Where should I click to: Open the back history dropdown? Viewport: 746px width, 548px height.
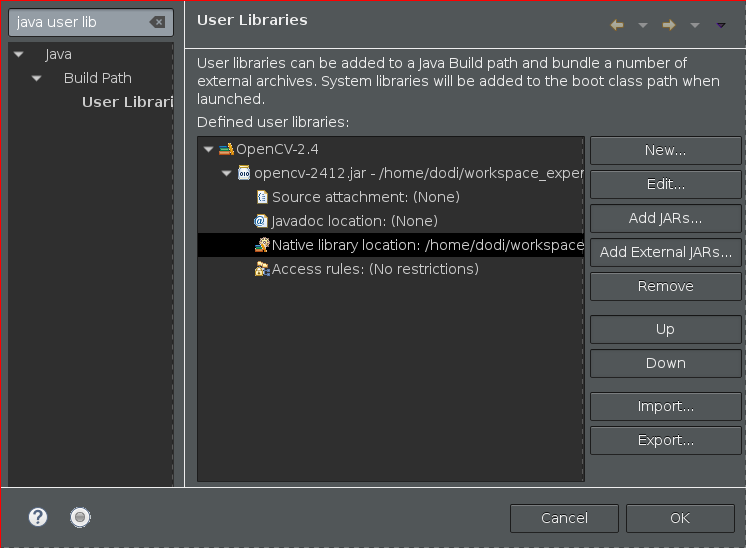pos(643,25)
